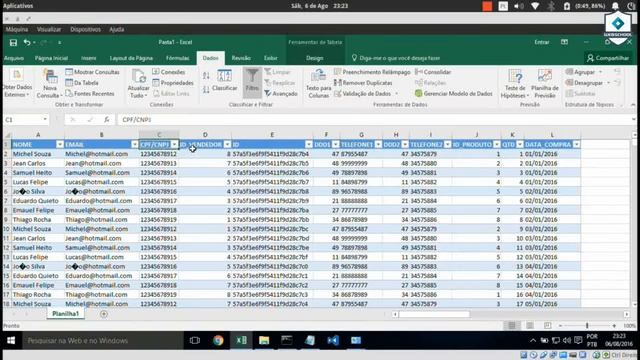
Task: Open Obter Dados Externos
Action: coord(17,84)
